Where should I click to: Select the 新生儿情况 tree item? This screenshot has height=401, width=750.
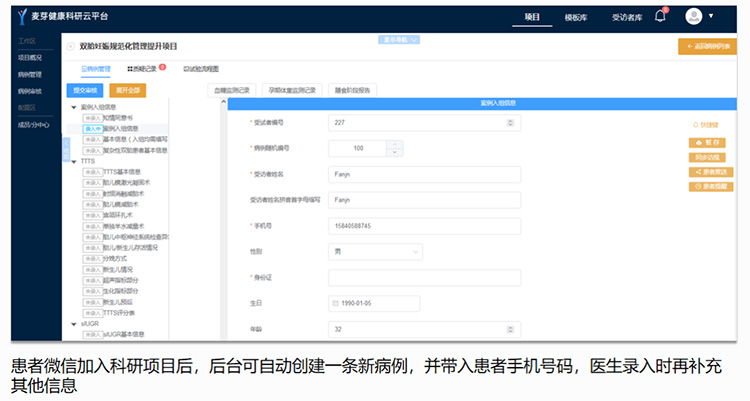[108, 270]
